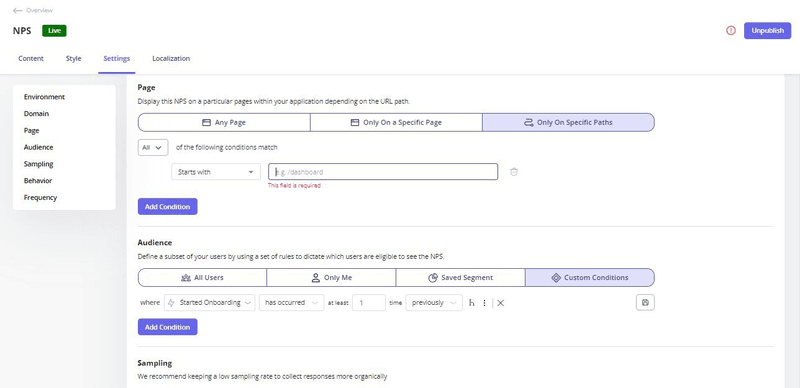The height and width of the screenshot is (388, 800).
Task: Jump to Sampling section in sidebar
Action: [38, 164]
